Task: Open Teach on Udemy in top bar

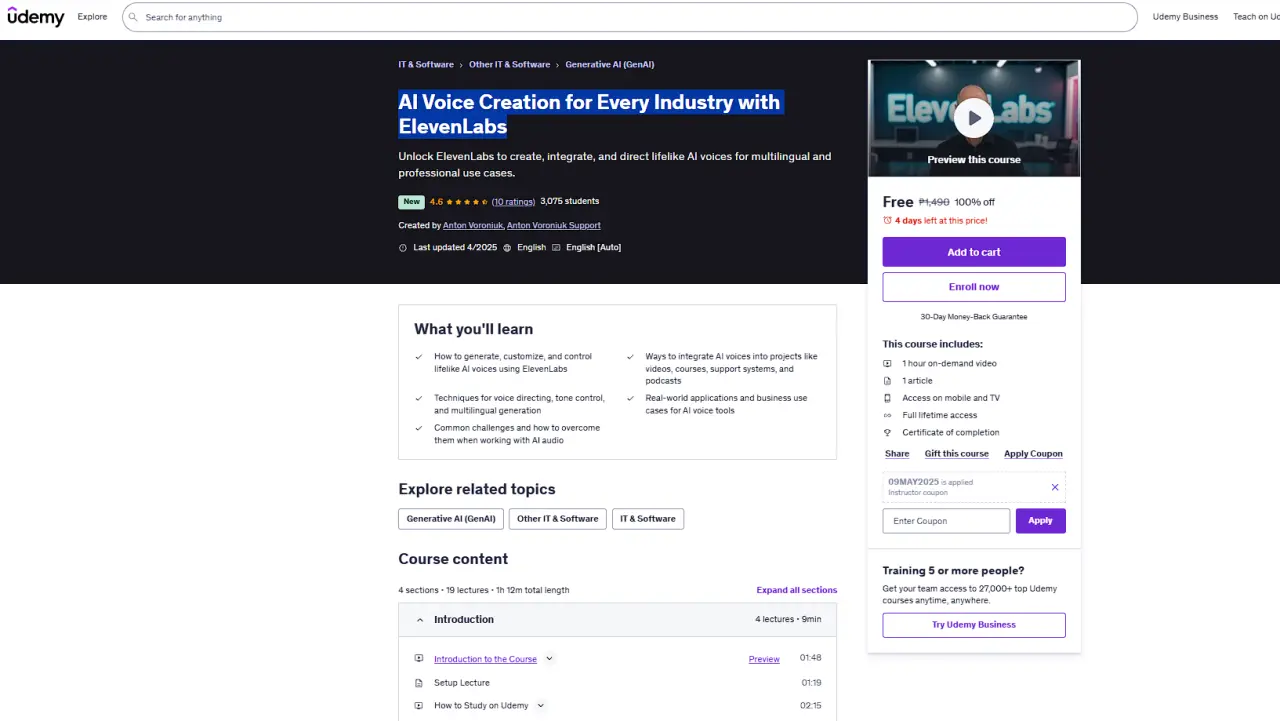Action: pos(1256,17)
